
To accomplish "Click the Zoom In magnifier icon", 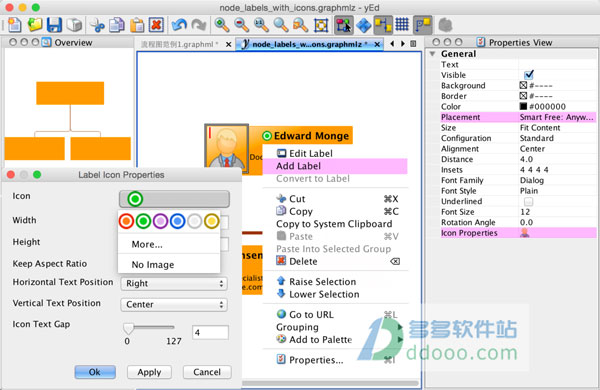I will click(x=222, y=25).
